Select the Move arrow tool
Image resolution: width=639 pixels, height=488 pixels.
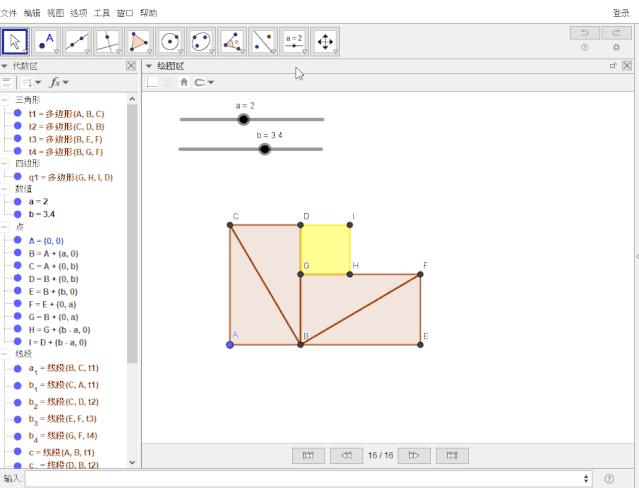pos(15,42)
